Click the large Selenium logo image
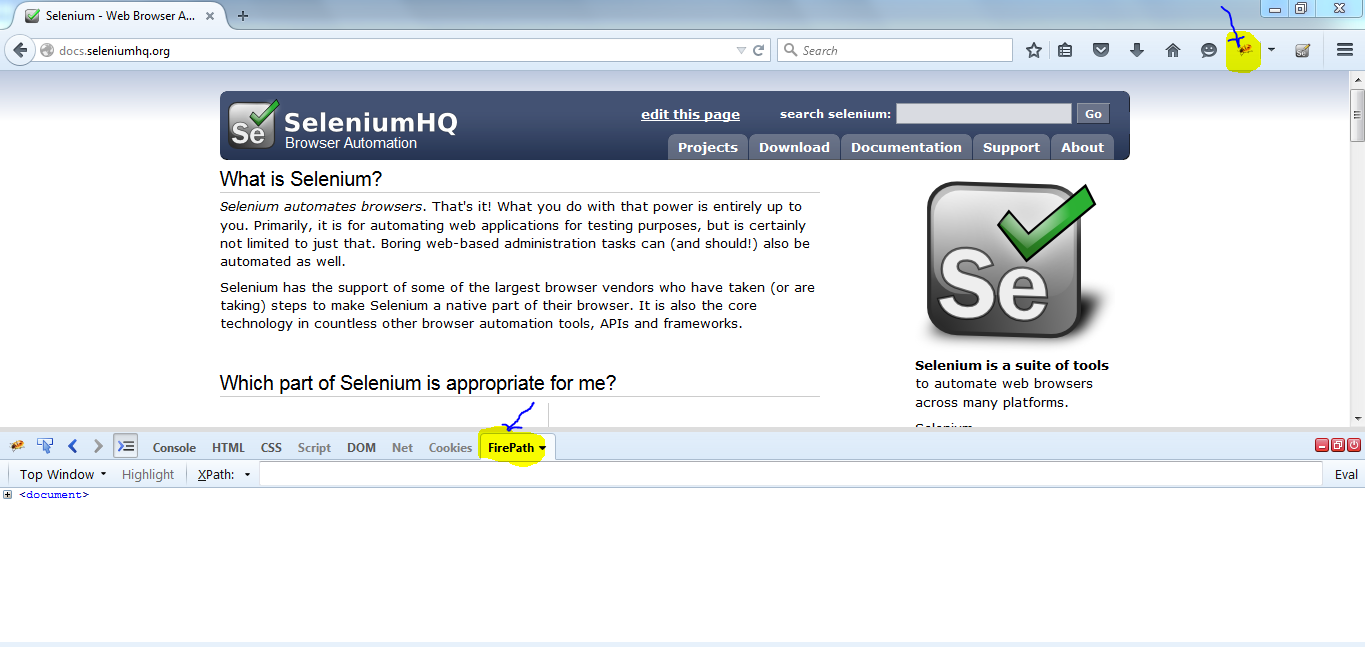Image resolution: width=1365 pixels, height=661 pixels. 1012,263
